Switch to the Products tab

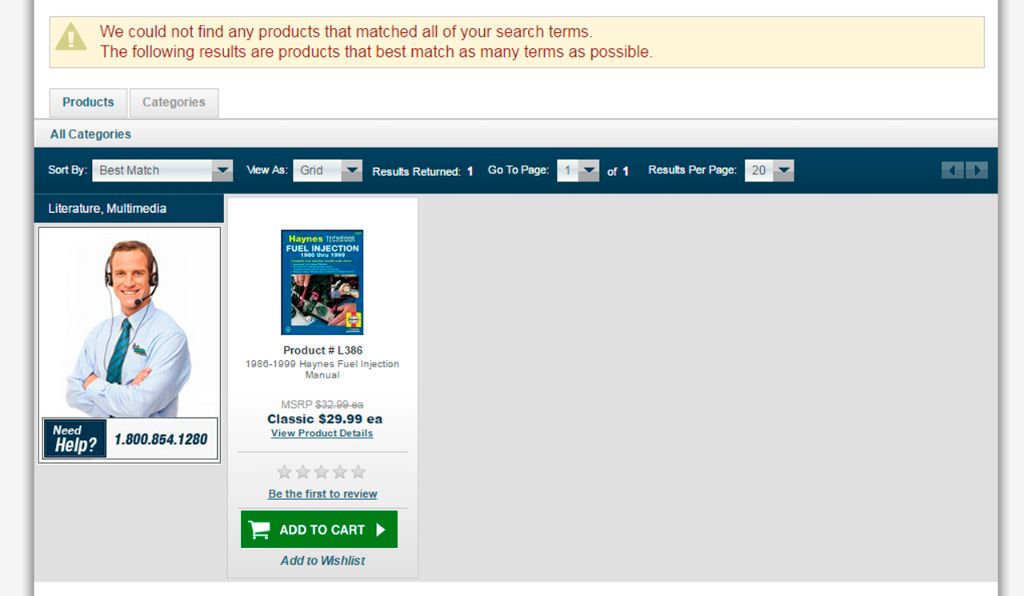tap(88, 102)
